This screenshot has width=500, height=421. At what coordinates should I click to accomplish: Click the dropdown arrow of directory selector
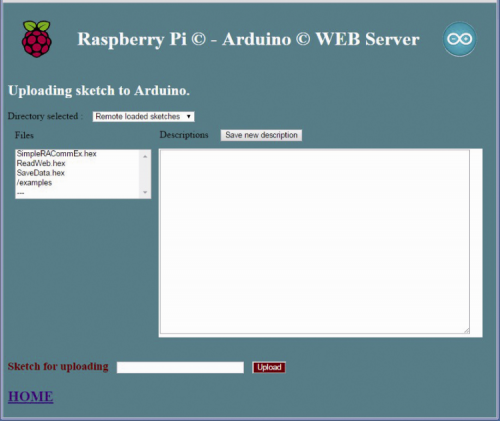pyautogui.click(x=188, y=116)
